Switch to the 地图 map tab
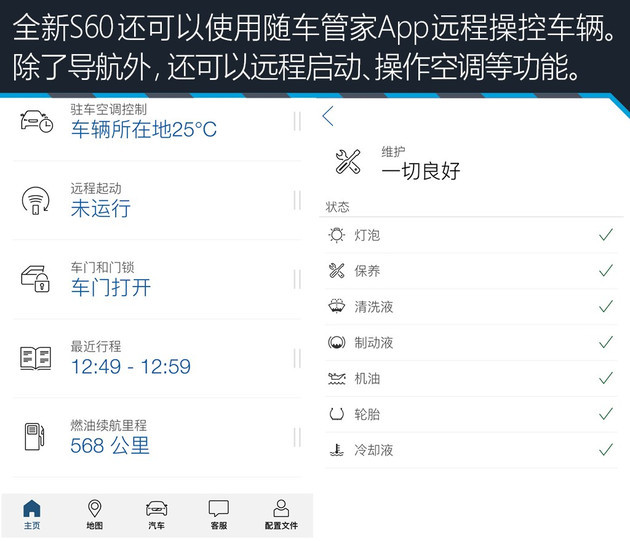 94,515
